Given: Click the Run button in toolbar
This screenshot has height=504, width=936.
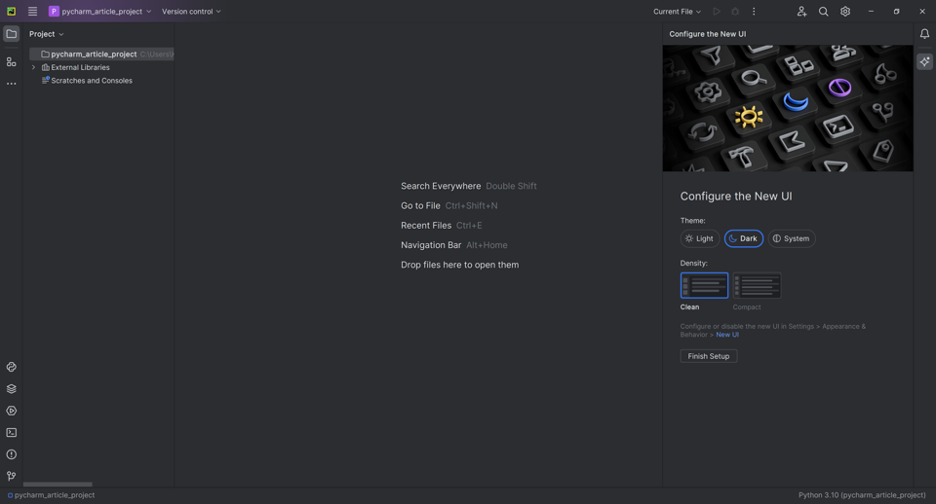Looking at the screenshot, I should pos(716,11).
